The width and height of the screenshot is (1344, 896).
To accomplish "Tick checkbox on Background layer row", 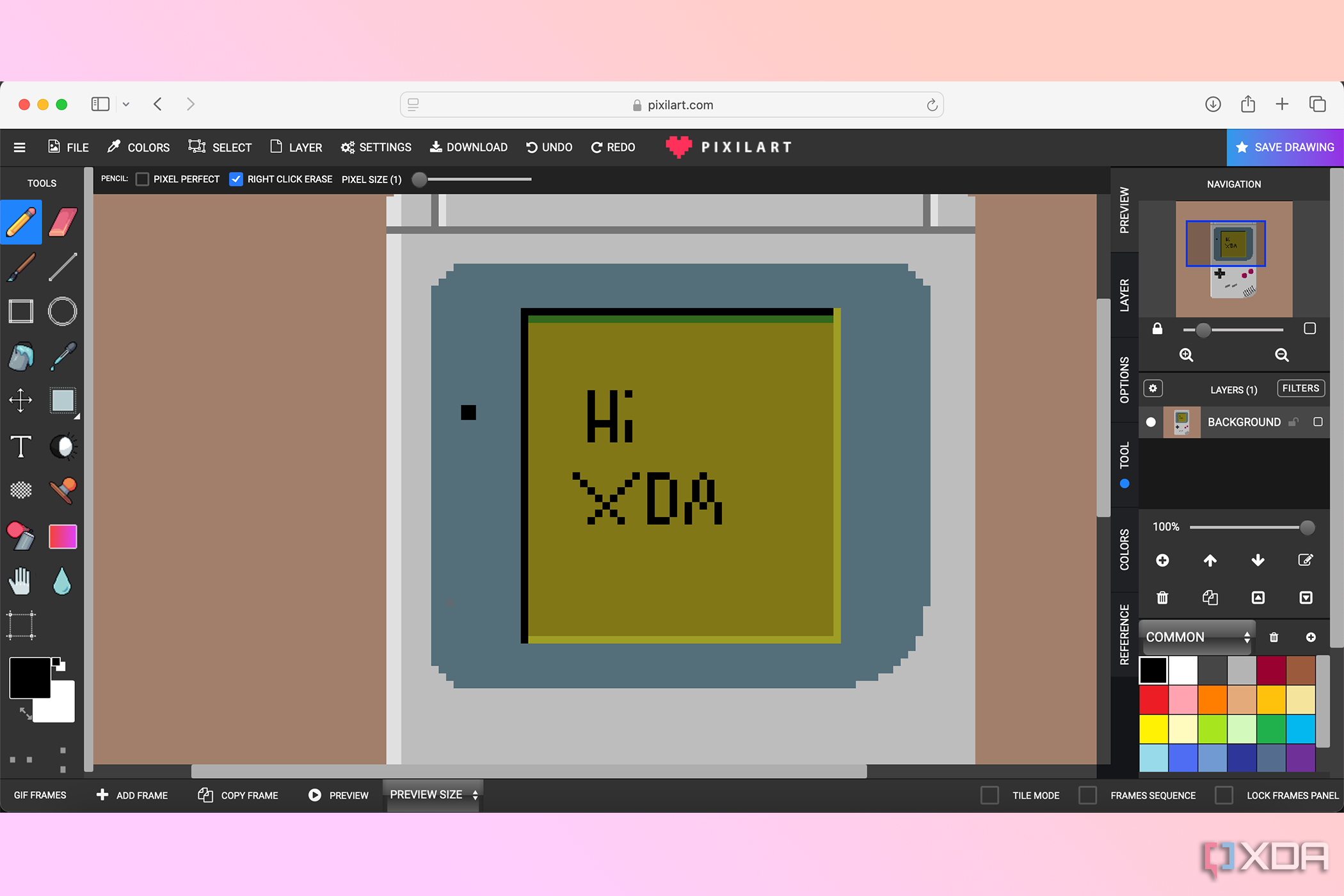I will [1318, 422].
